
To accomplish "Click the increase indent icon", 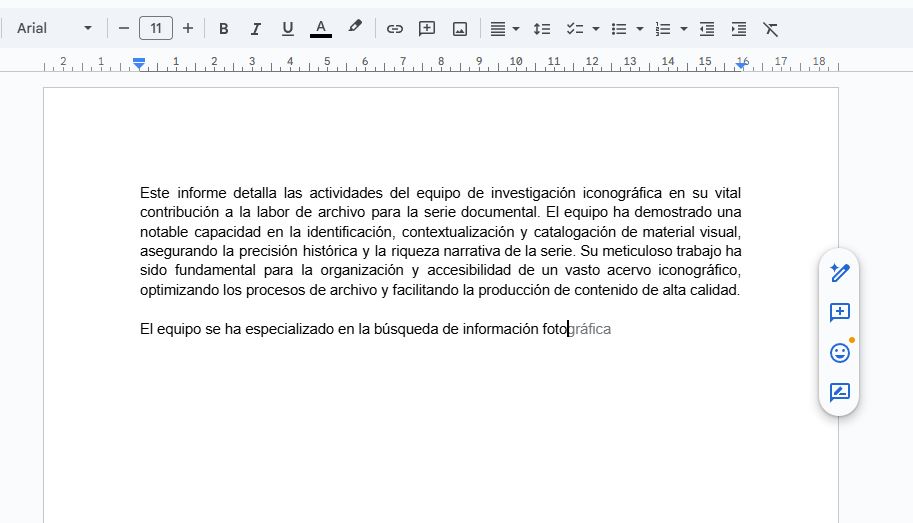I will [x=739, y=29].
